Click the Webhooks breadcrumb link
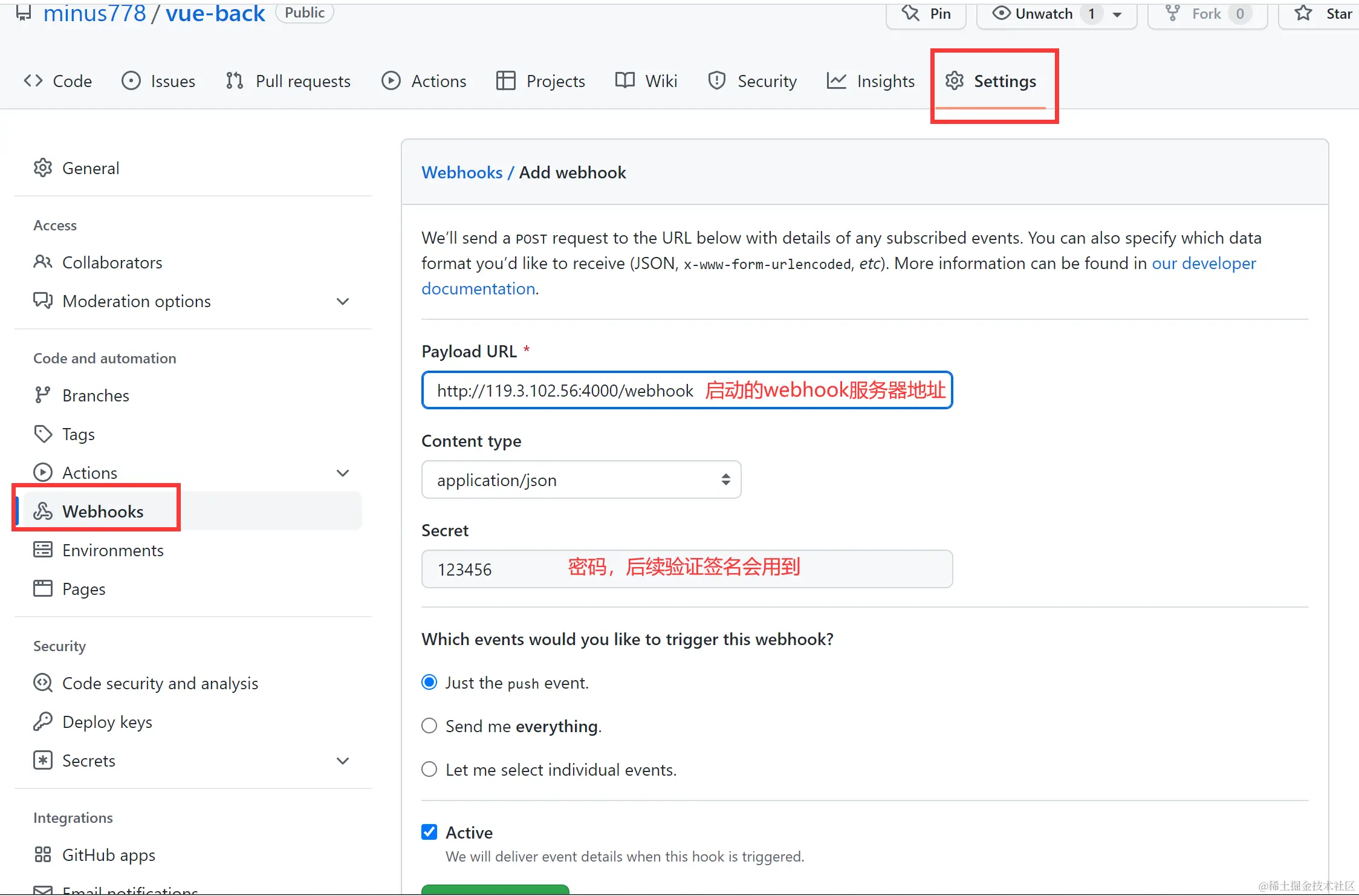 462,173
